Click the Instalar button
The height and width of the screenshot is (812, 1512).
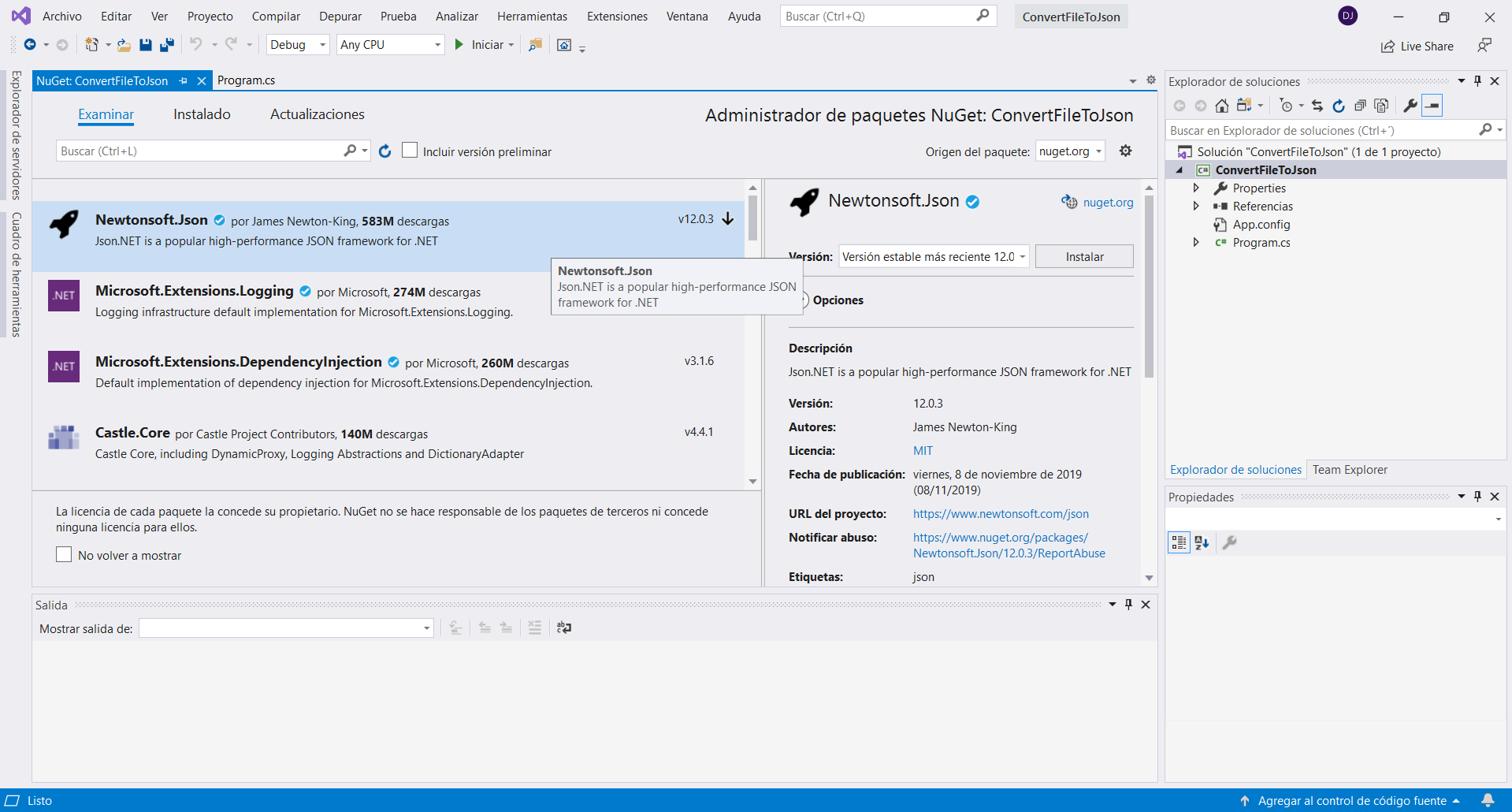1084,257
